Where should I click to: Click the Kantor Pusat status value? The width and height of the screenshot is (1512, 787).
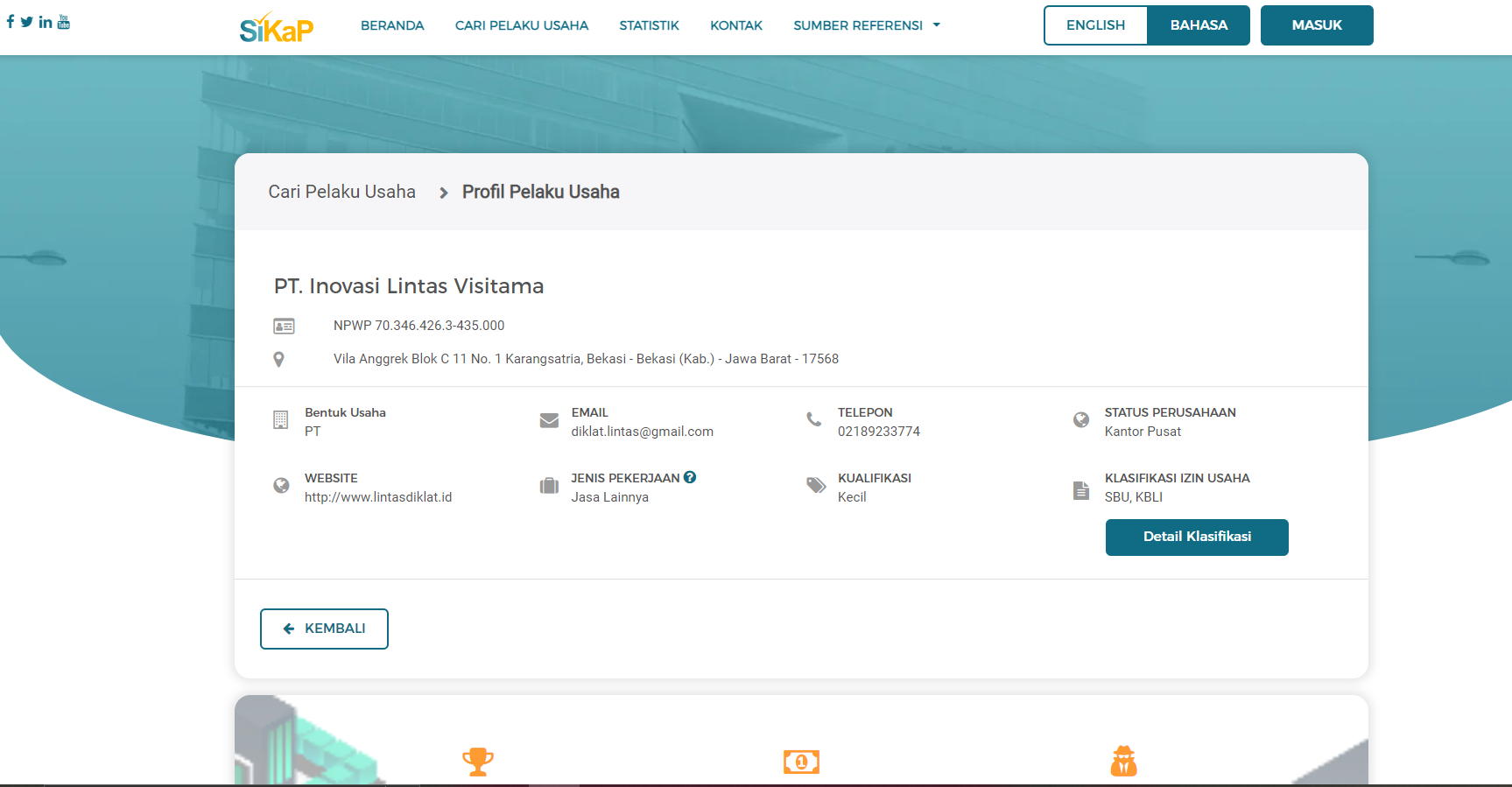pyautogui.click(x=1143, y=432)
